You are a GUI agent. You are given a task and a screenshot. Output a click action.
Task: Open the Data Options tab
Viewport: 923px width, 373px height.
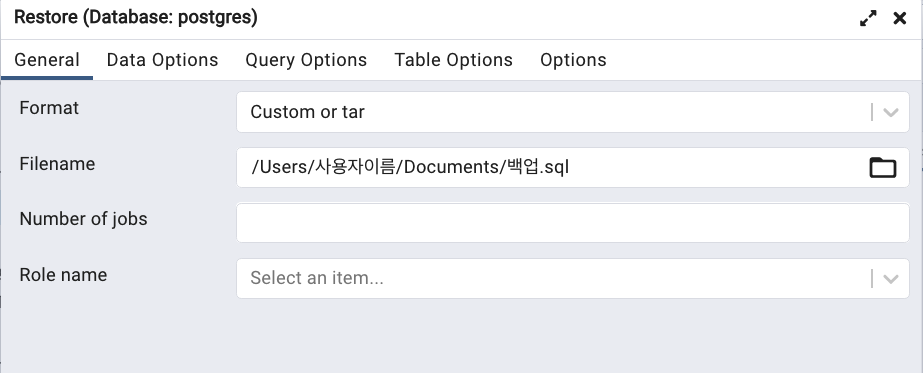click(x=162, y=60)
